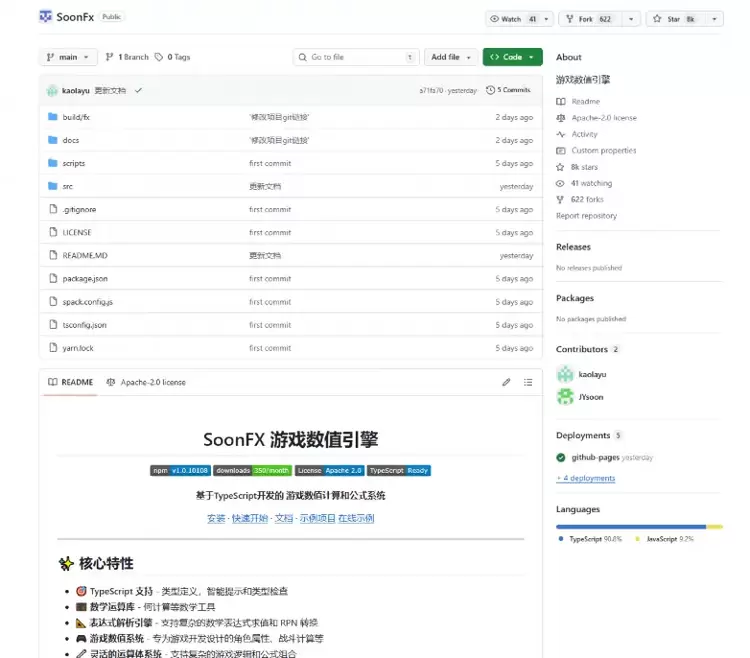Click the kaolayu contributor avatar
The image size is (750, 658).
(564, 374)
